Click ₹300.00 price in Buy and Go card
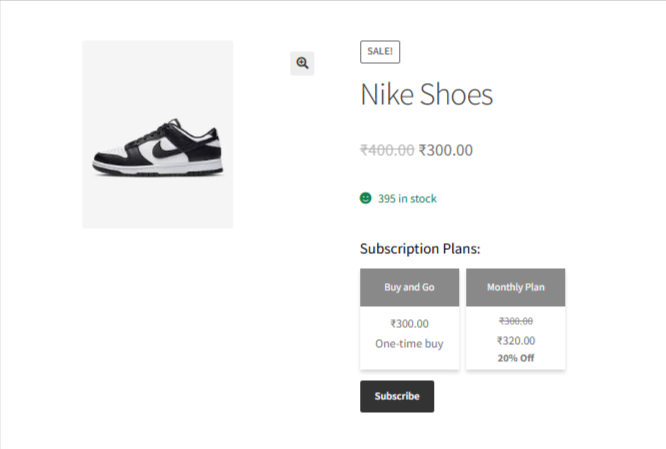The width and height of the screenshot is (666, 449). click(409, 323)
